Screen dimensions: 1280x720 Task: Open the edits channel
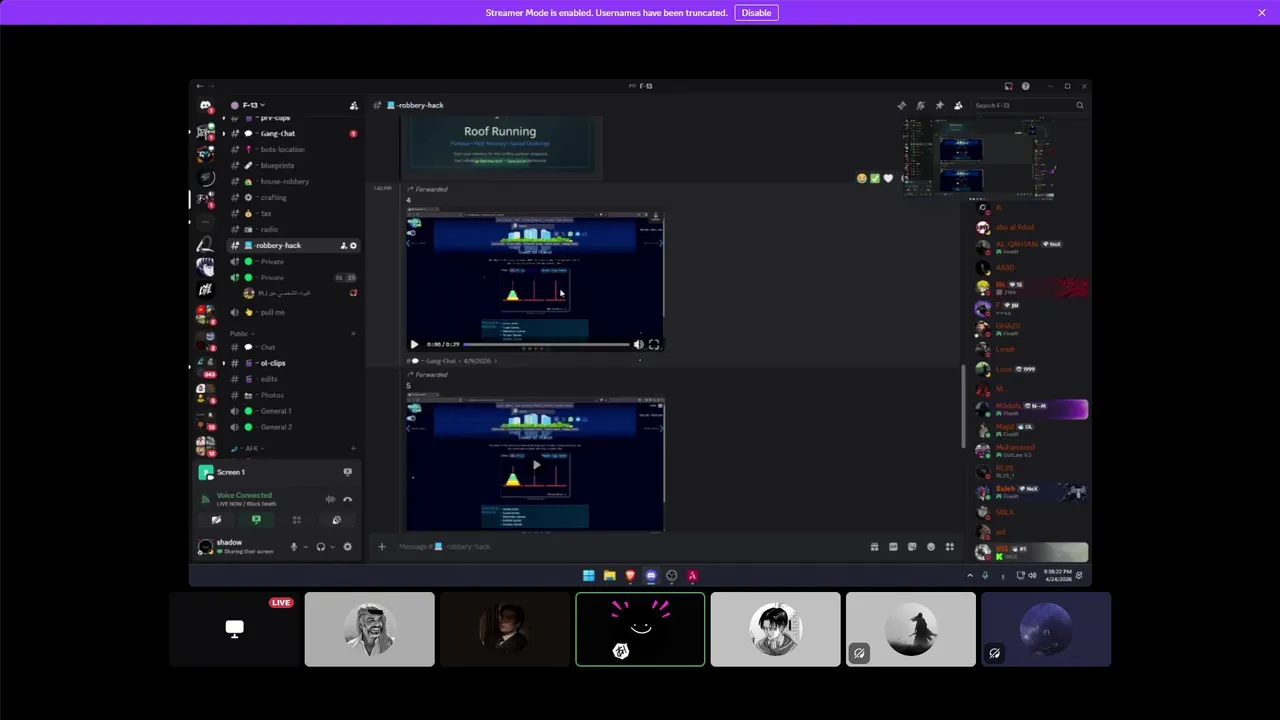295,379
